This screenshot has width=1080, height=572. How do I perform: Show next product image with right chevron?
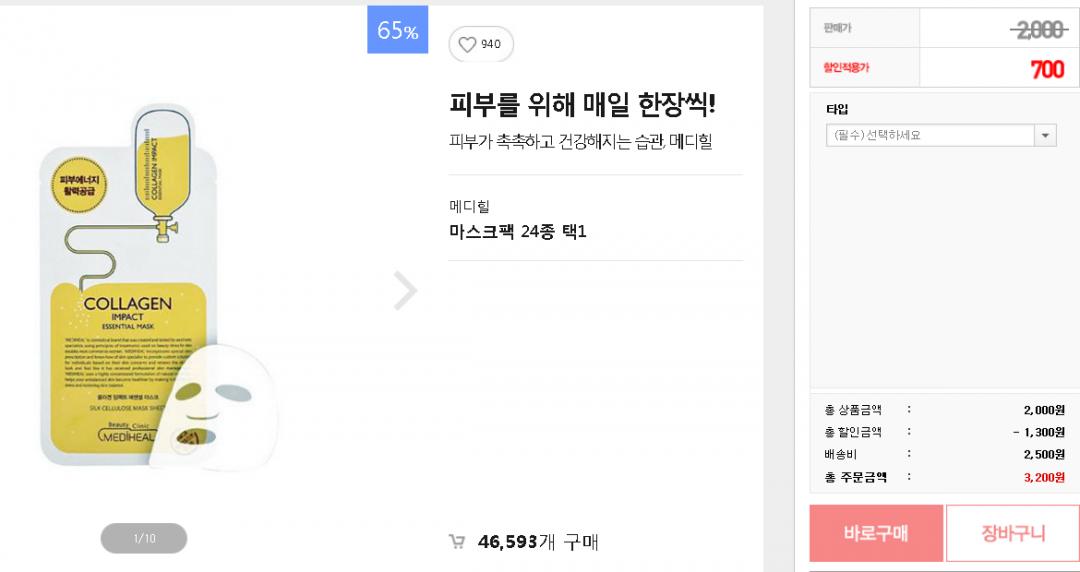coord(404,290)
